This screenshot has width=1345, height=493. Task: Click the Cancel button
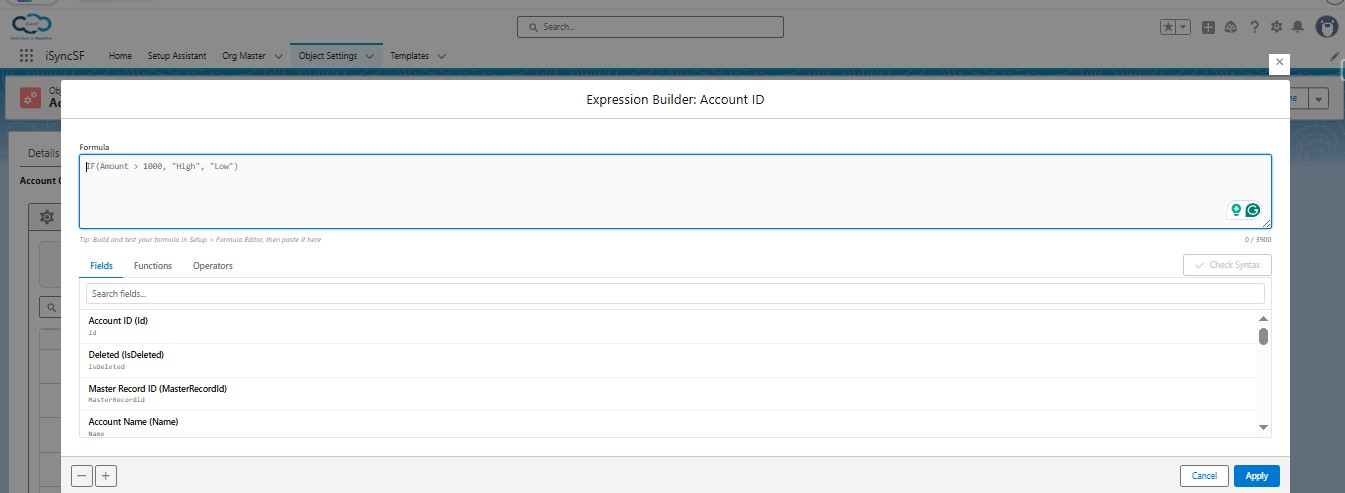point(1204,476)
